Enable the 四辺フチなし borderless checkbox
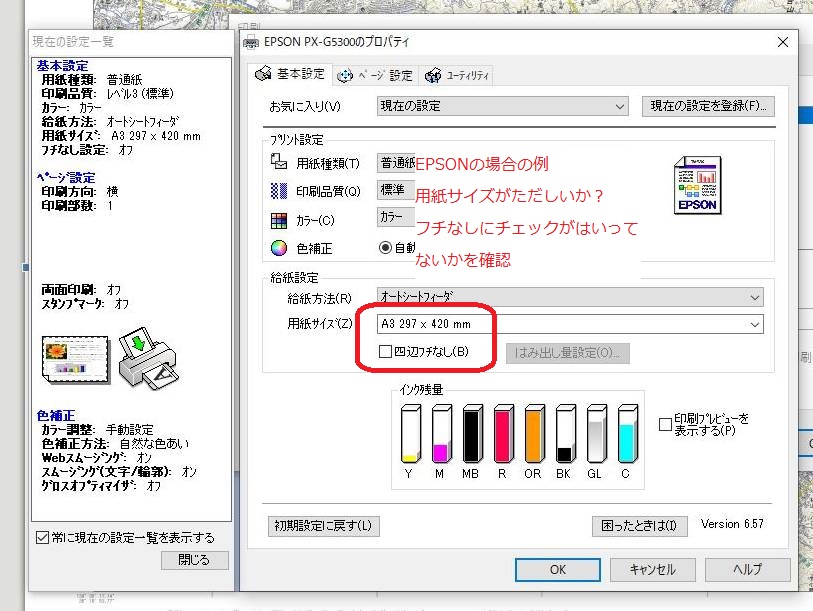The height and width of the screenshot is (611, 813). [x=386, y=351]
